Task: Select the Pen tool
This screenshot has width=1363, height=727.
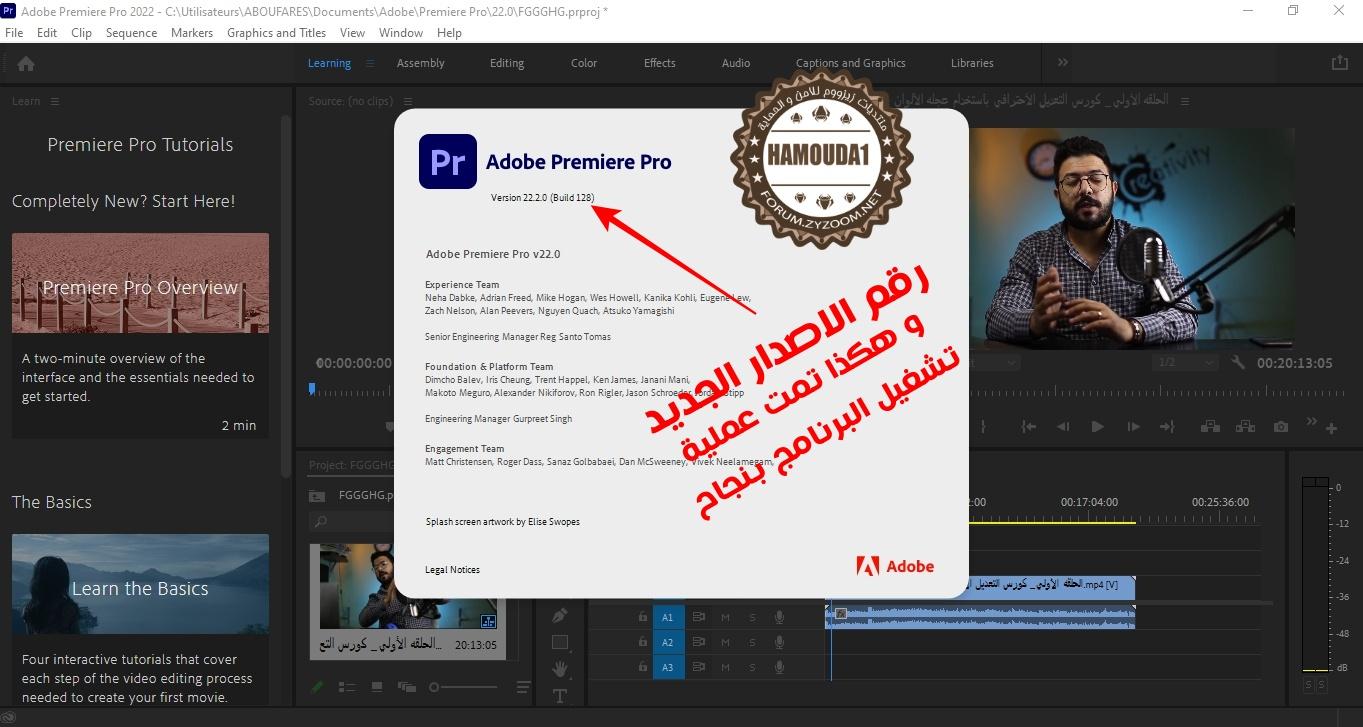Action: point(560,615)
